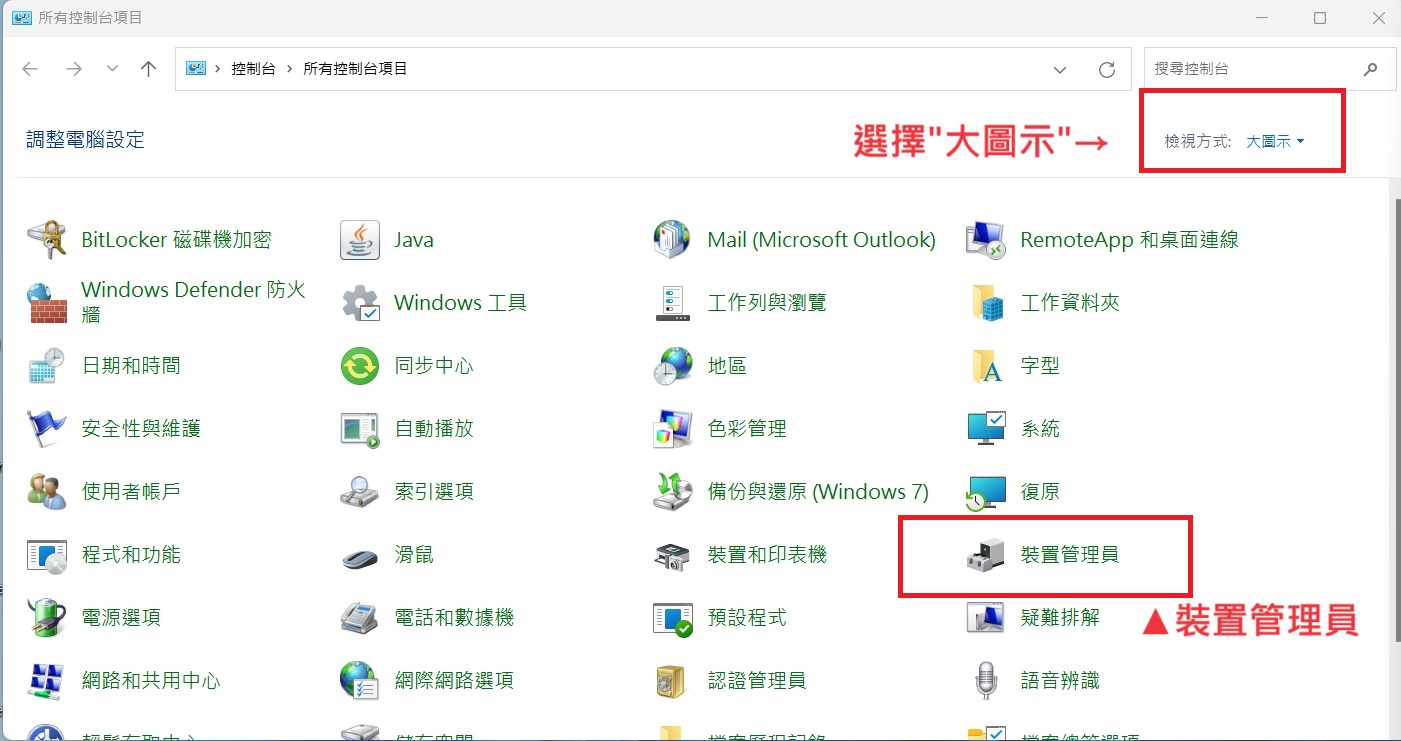1401x741 pixels.
Task: Open the 使用者帳戶 people icon
Action: pos(47,491)
